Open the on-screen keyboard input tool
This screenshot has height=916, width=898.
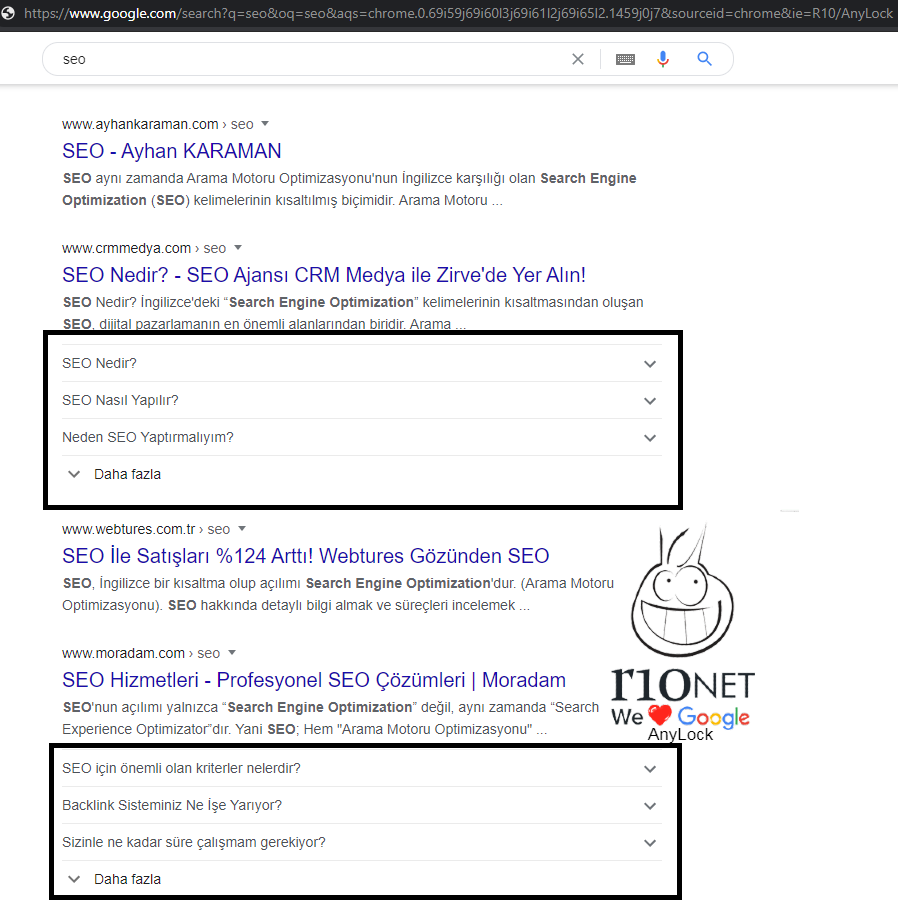click(625, 59)
